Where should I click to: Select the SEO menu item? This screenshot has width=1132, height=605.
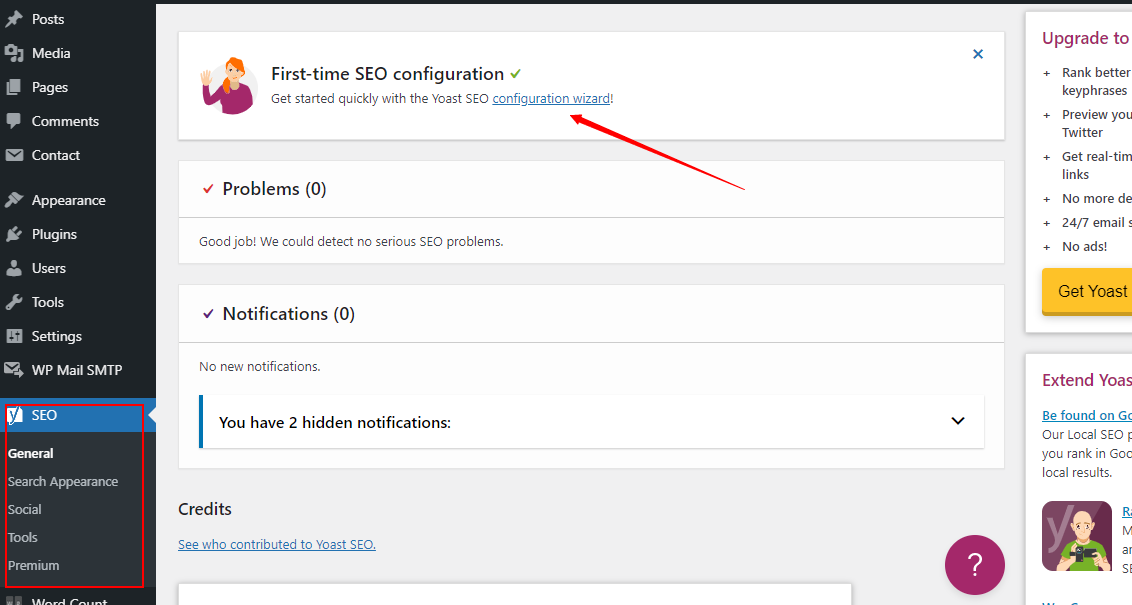[78, 415]
